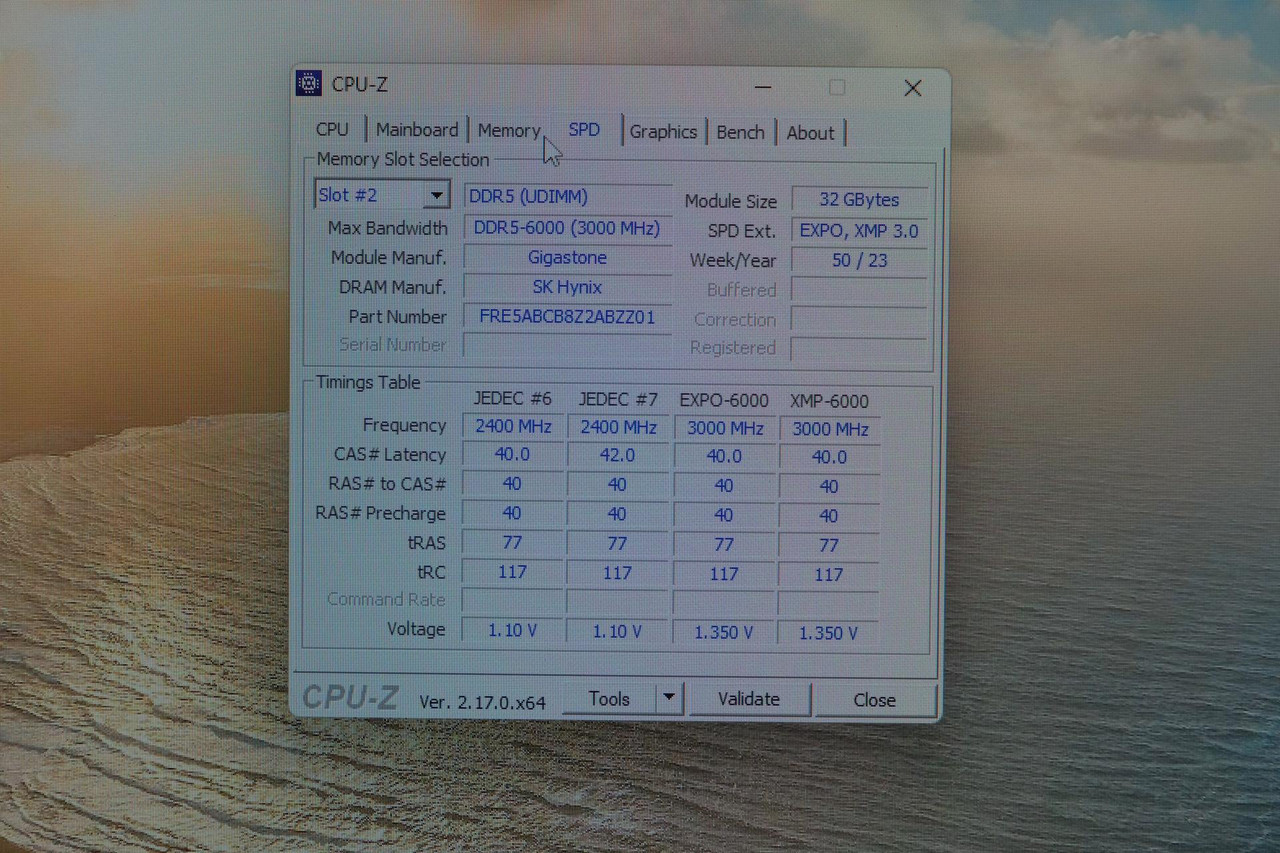Click the Validate button
The width and height of the screenshot is (1280, 853).
click(x=749, y=699)
